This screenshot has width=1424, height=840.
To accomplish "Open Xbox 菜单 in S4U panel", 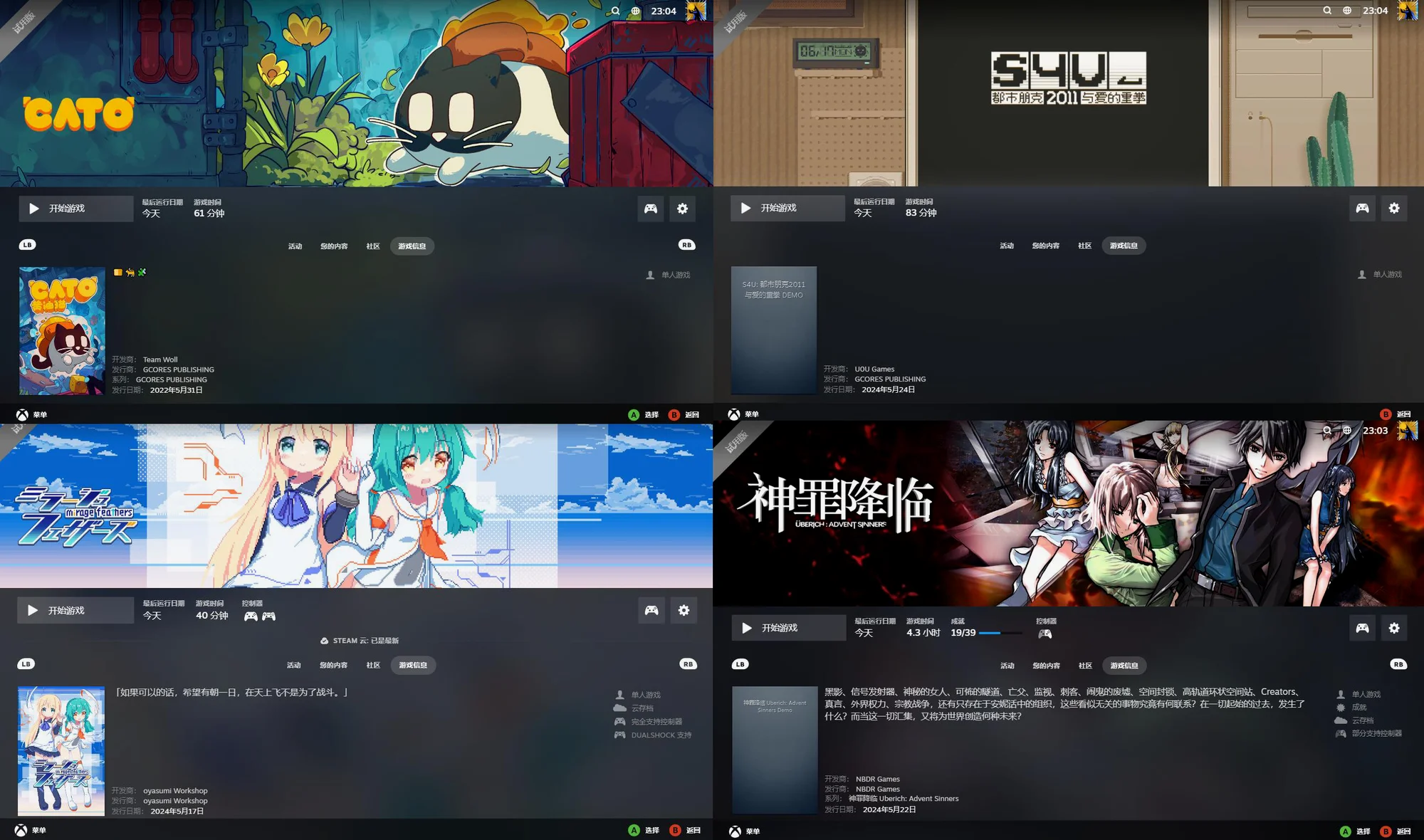I will (x=743, y=414).
